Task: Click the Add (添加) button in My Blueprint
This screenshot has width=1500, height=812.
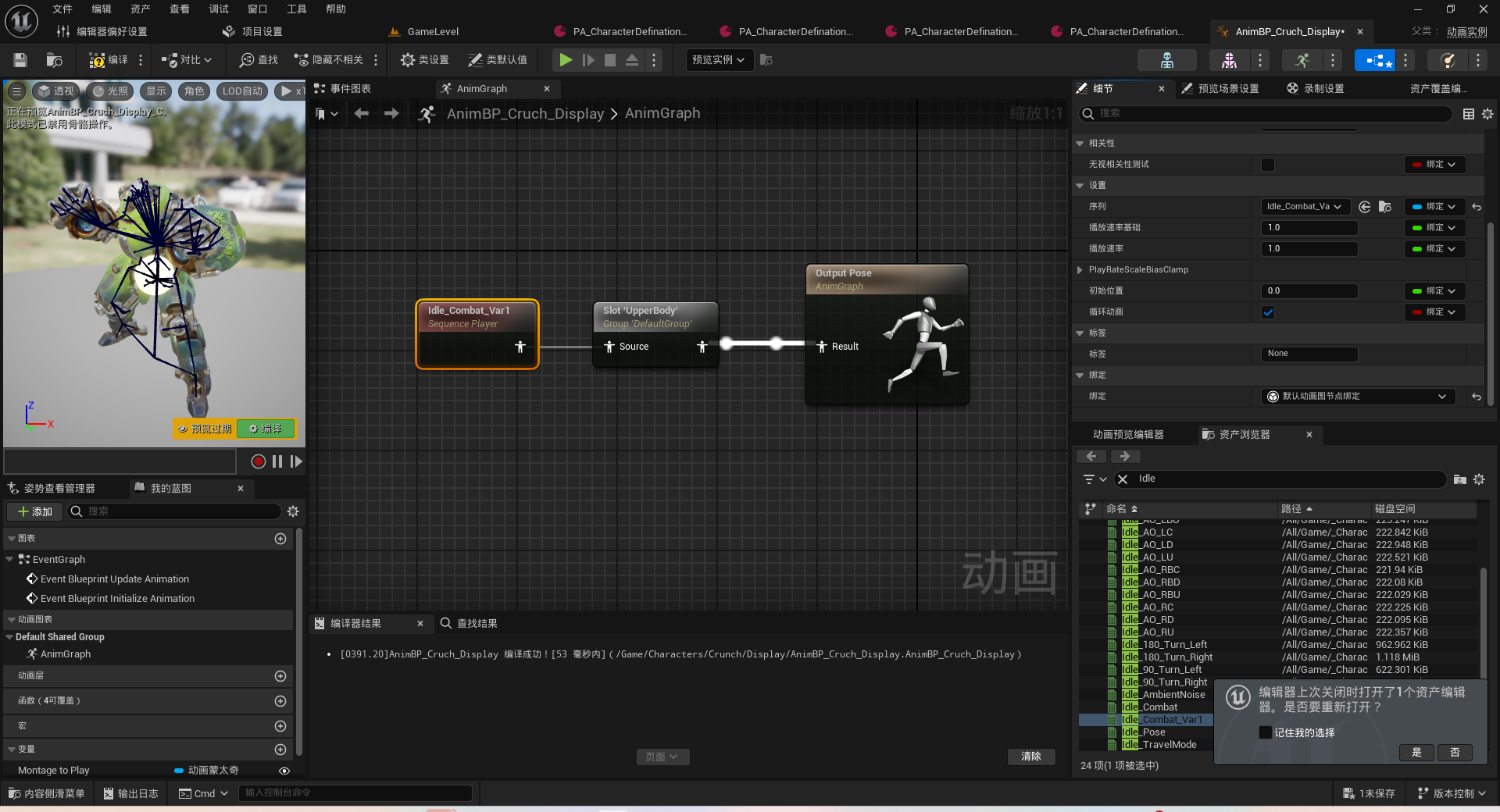Action: [x=35, y=512]
